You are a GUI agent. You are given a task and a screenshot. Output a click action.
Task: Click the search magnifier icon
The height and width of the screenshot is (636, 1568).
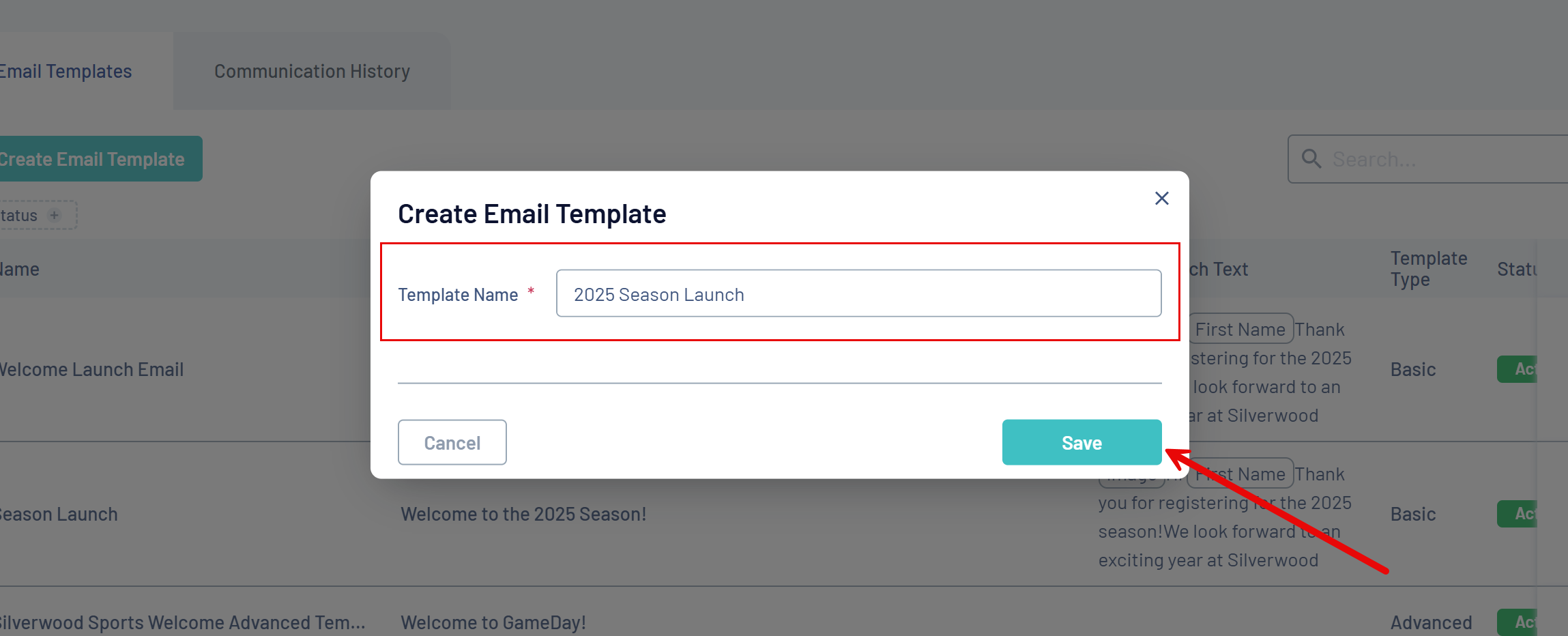point(1311,159)
